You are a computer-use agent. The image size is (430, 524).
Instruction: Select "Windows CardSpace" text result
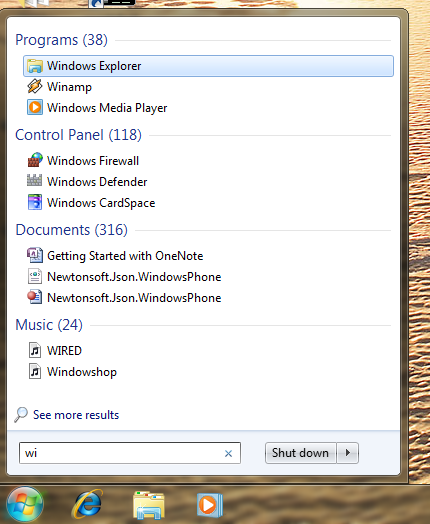101,203
